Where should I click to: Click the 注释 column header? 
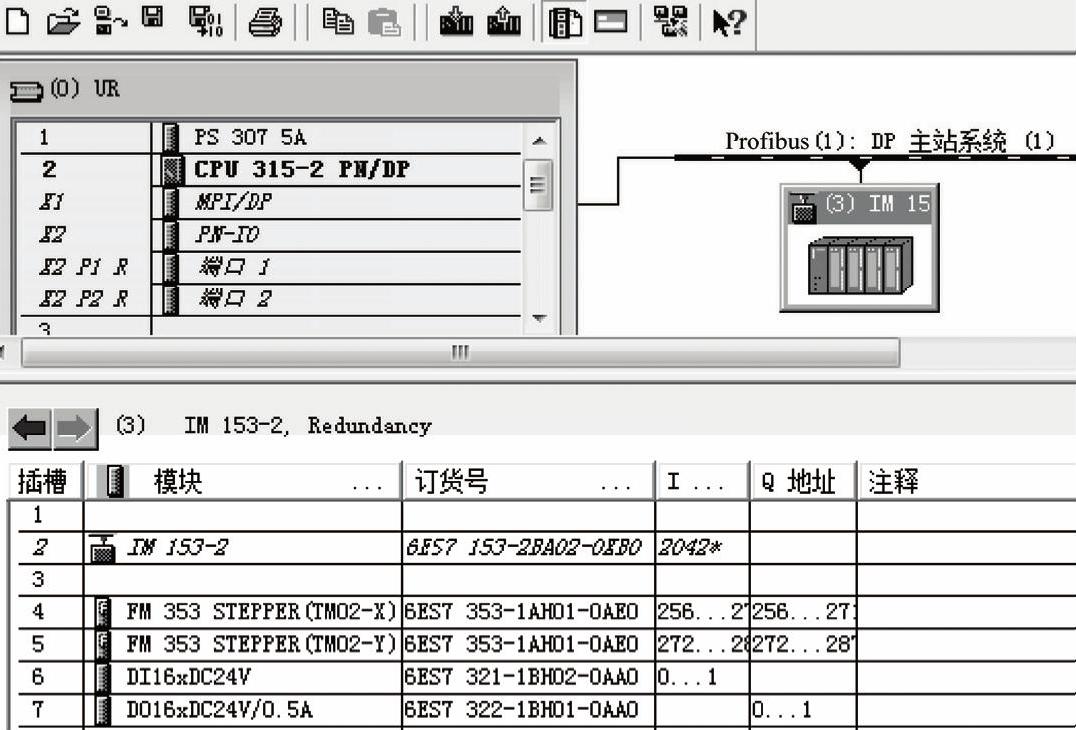[967, 481]
